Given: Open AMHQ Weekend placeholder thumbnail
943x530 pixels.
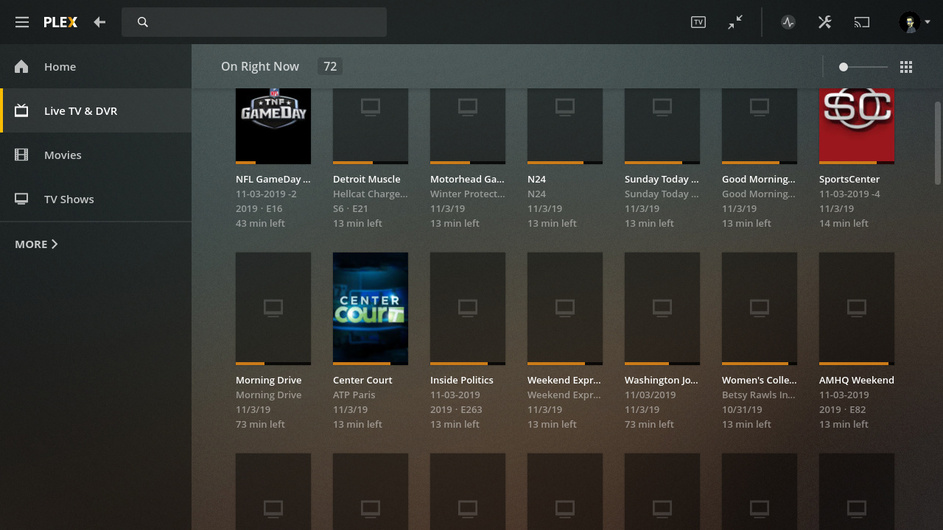Looking at the screenshot, I should [856, 309].
